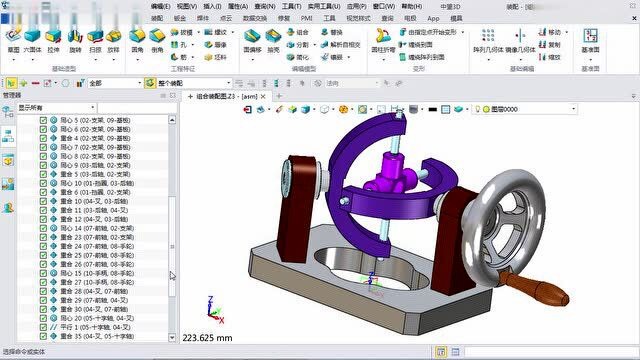The height and width of the screenshot is (360, 640).
Task: Switch to the 钣金 ribbon tab
Action: coord(180,18)
